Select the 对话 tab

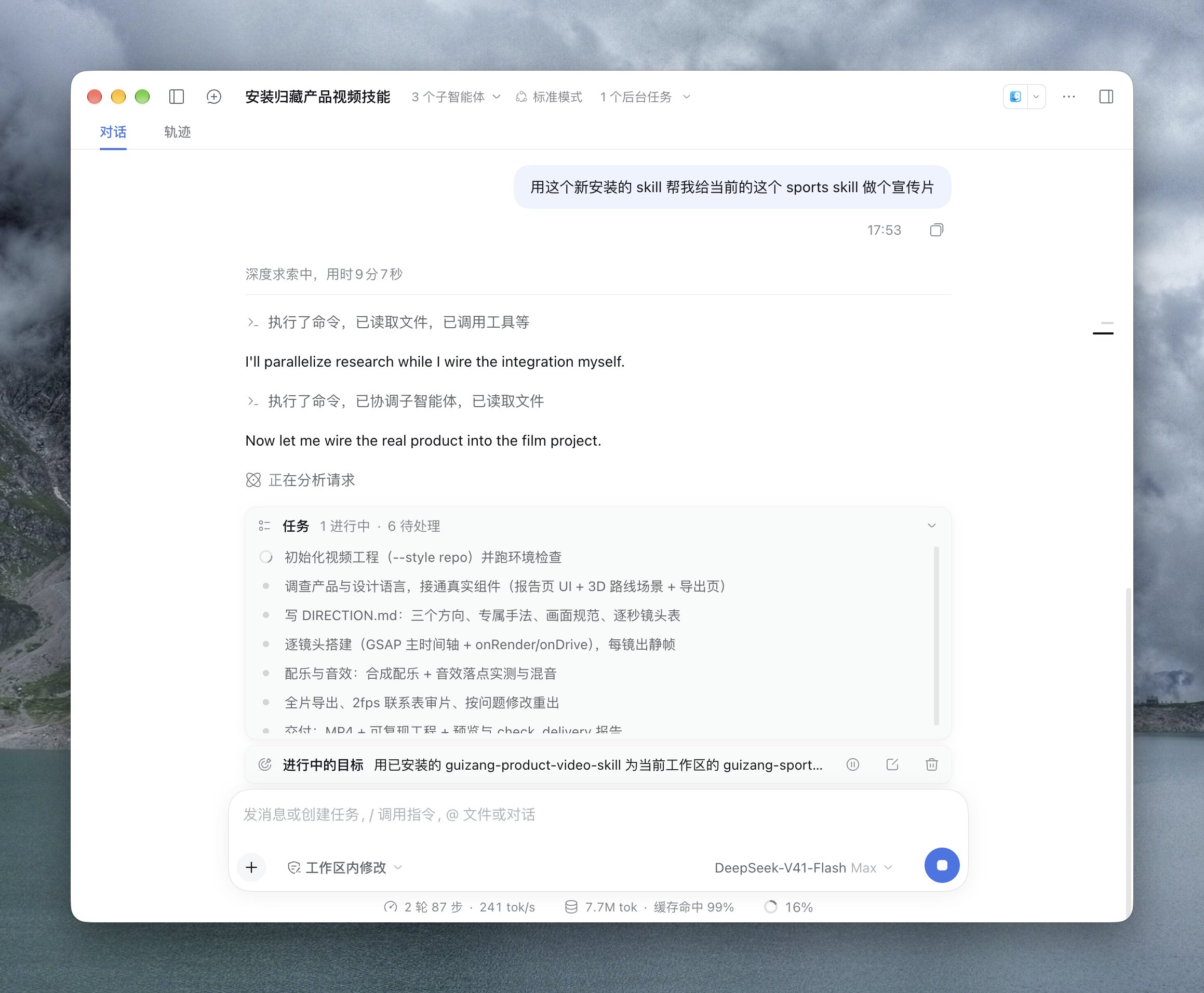[113, 132]
